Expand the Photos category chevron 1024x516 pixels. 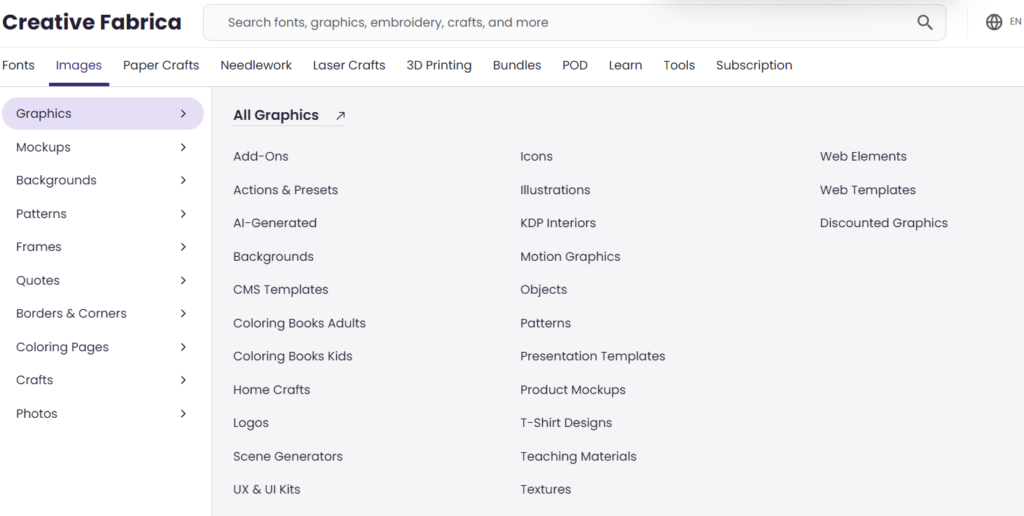(184, 414)
